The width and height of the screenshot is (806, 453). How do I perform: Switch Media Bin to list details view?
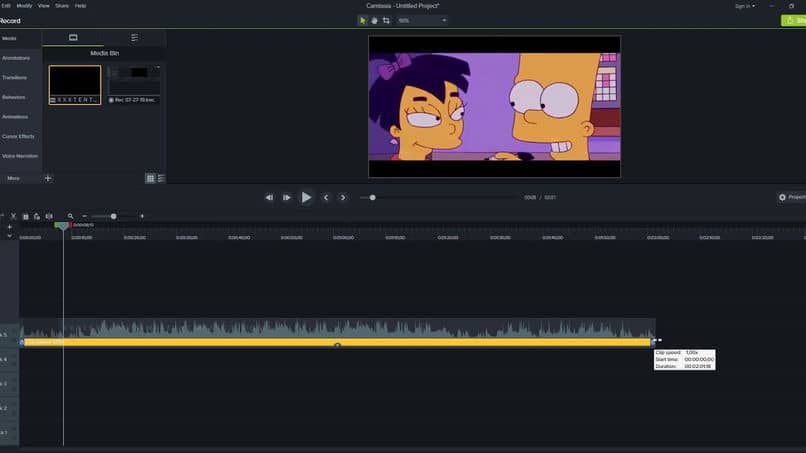tap(161, 178)
